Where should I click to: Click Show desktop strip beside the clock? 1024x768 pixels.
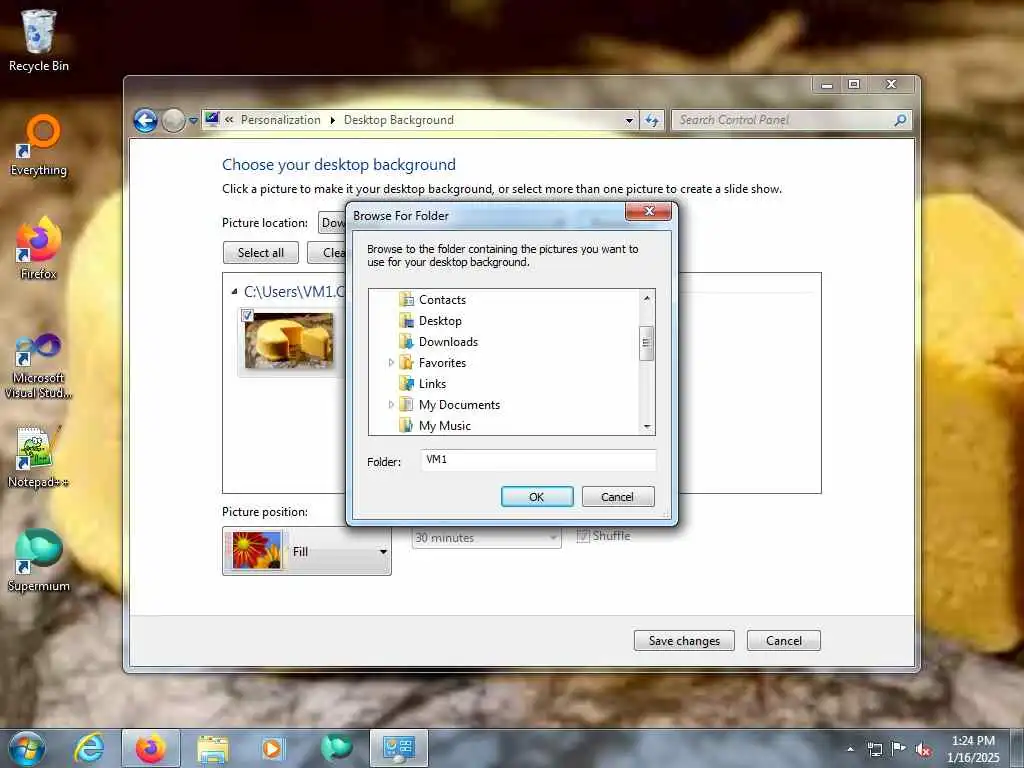[x=1019, y=748]
